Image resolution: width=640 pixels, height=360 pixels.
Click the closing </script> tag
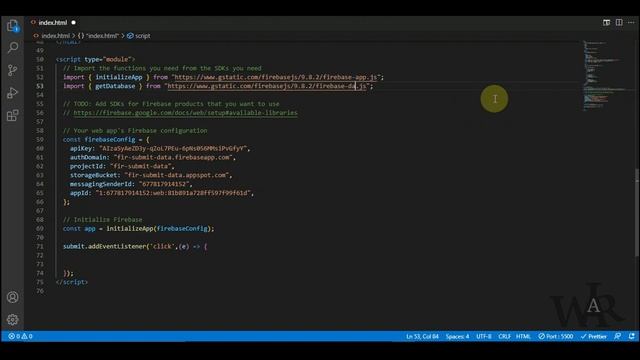point(71,282)
